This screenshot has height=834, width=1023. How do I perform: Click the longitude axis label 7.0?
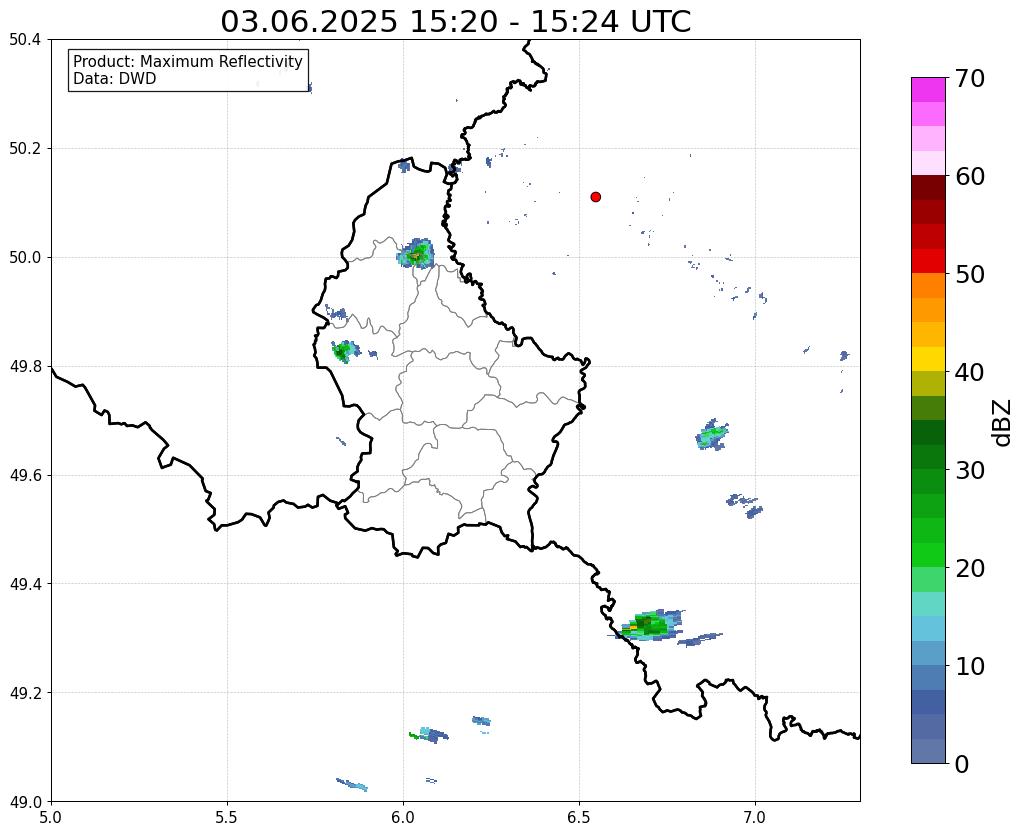coord(755,817)
